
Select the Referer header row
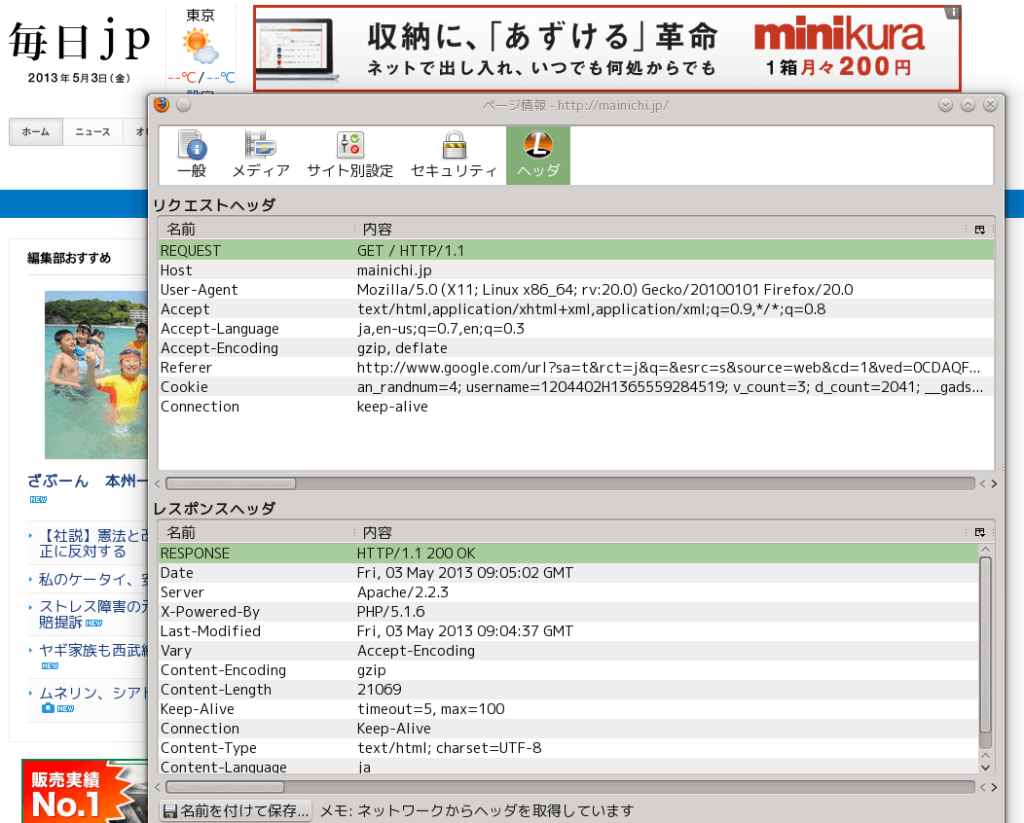pos(576,368)
